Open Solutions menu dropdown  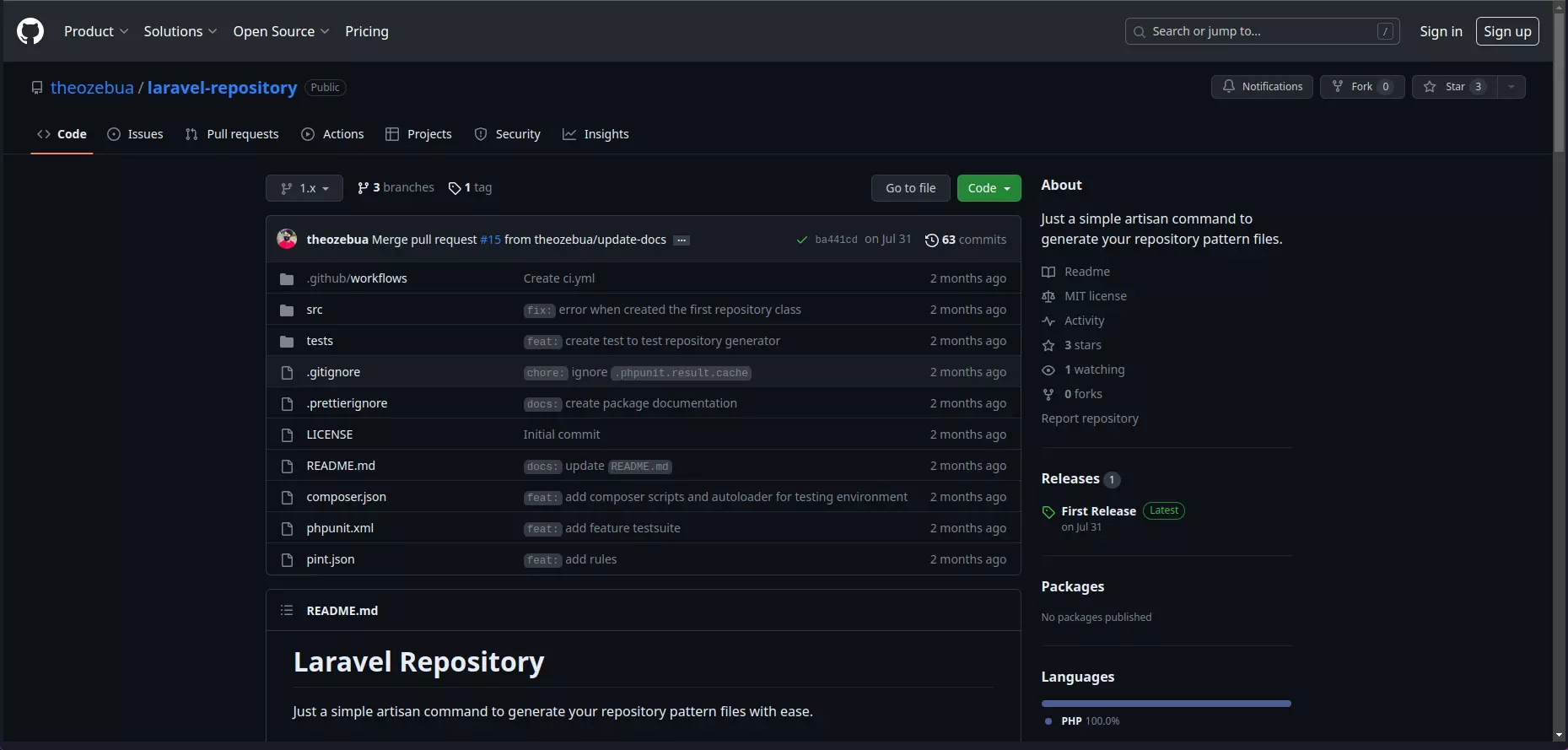point(181,31)
